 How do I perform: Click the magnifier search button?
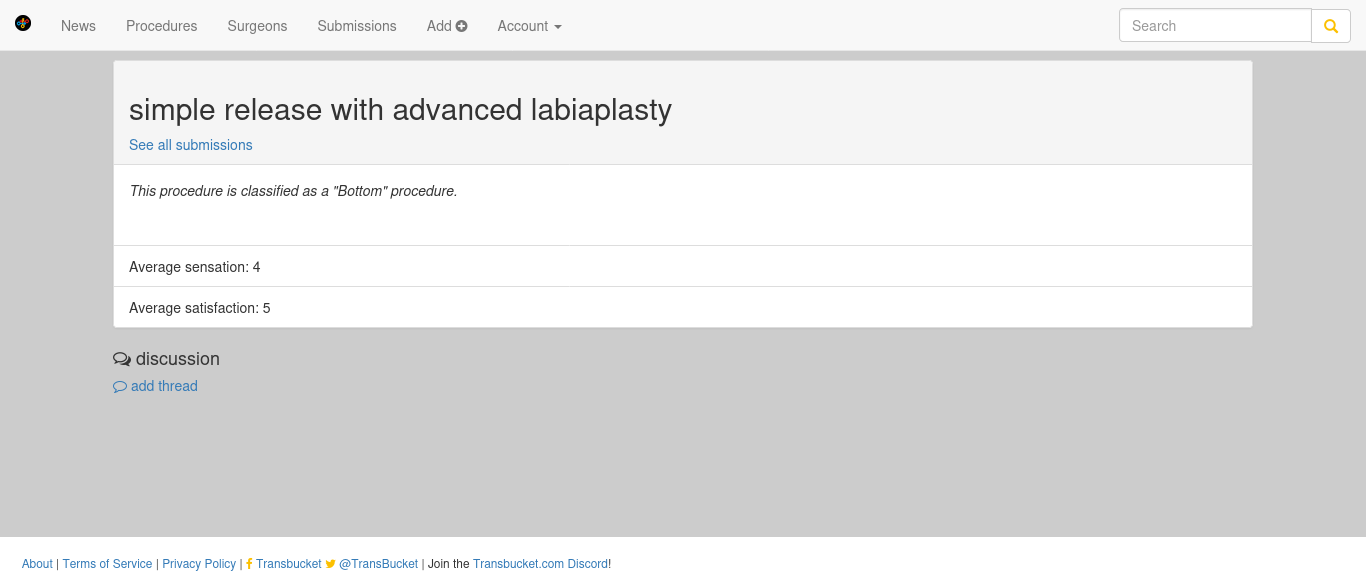coord(1331,26)
